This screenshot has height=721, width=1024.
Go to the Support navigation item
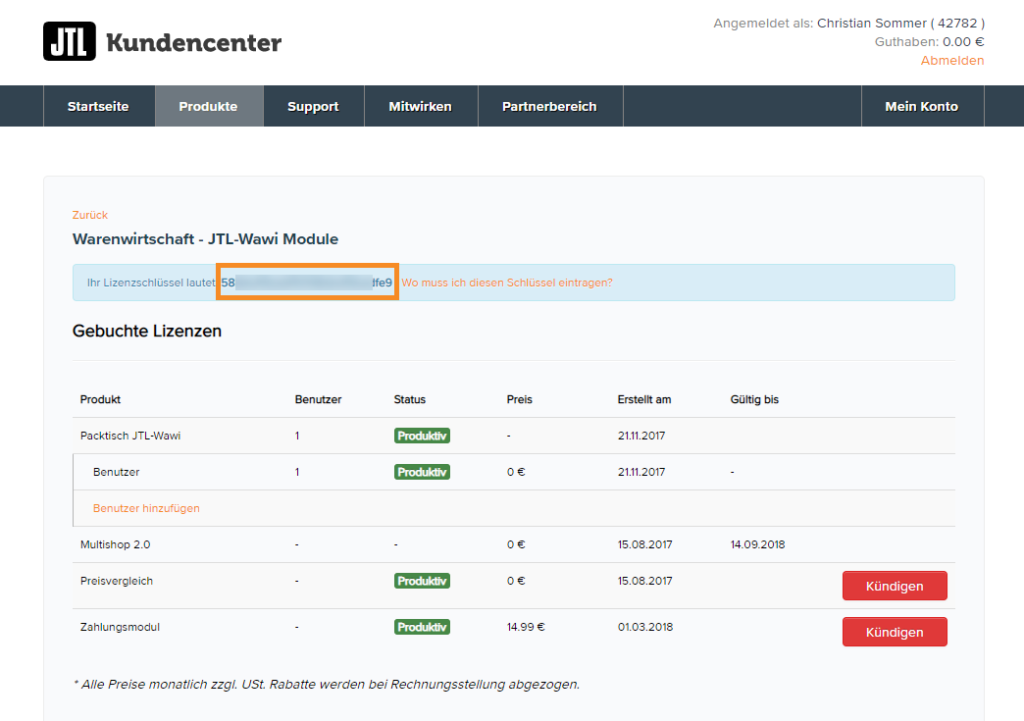[313, 106]
